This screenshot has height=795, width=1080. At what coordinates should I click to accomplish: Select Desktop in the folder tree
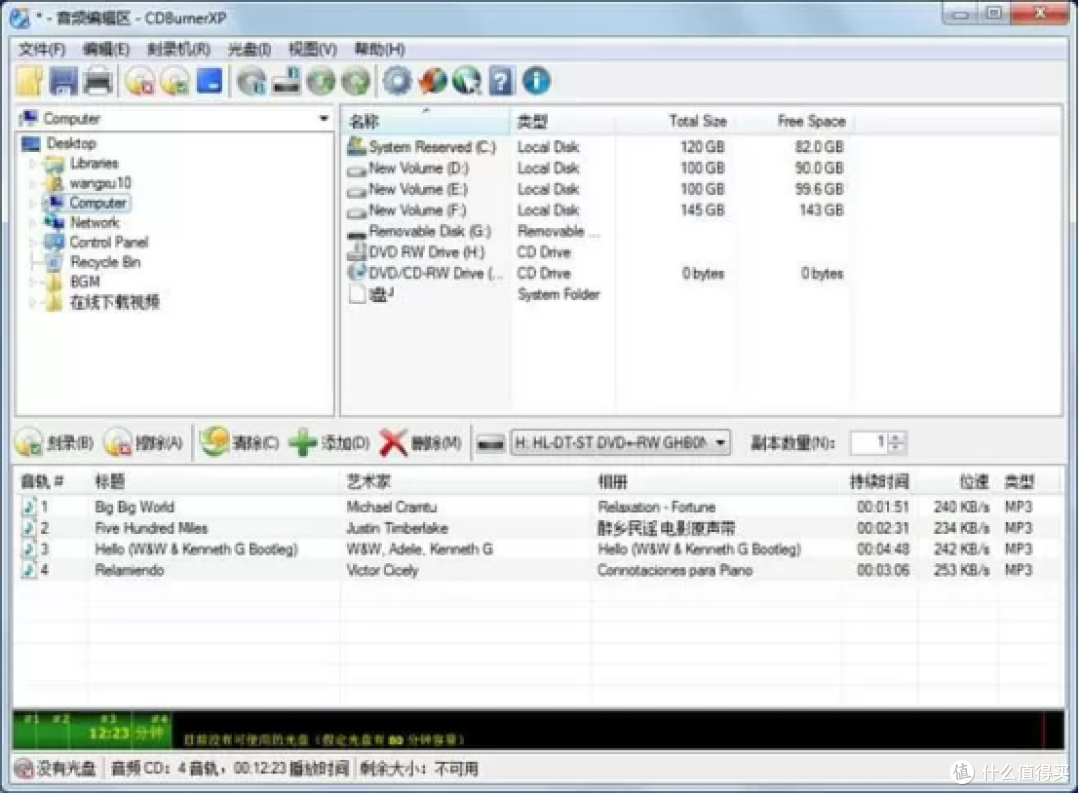tap(71, 143)
